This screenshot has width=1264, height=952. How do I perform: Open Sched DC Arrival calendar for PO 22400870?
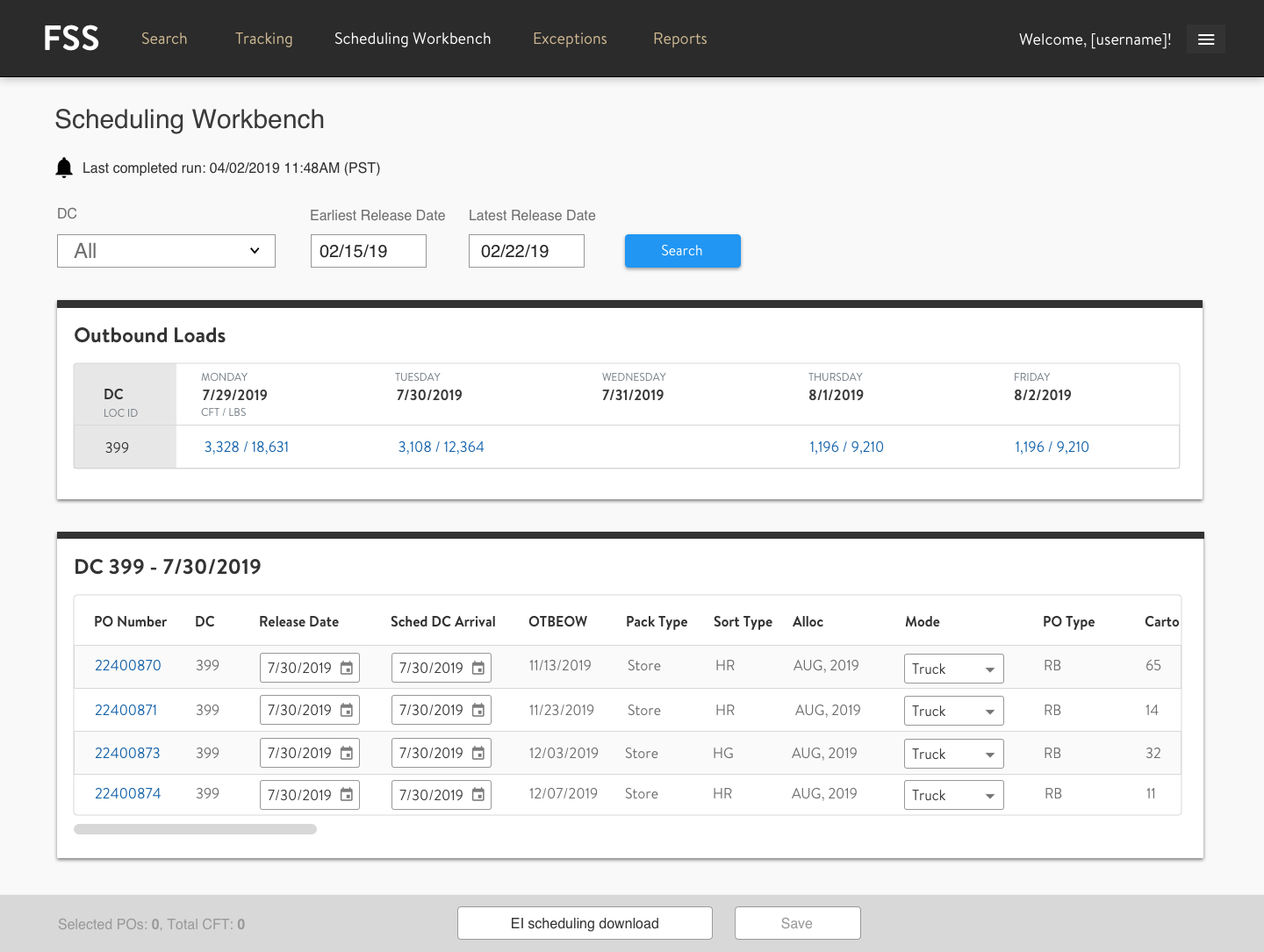[x=478, y=668]
